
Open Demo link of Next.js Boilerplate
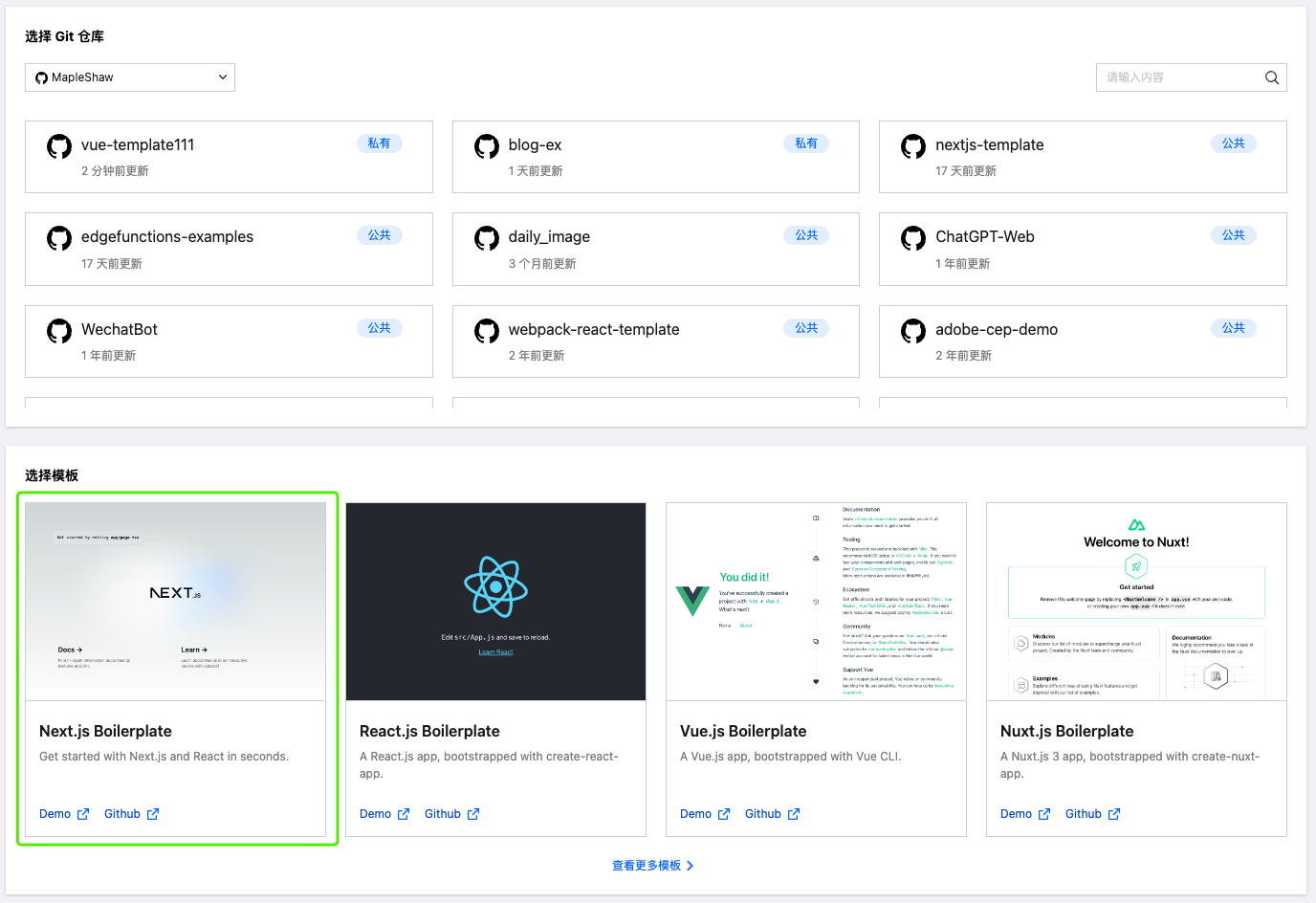(55, 814)
